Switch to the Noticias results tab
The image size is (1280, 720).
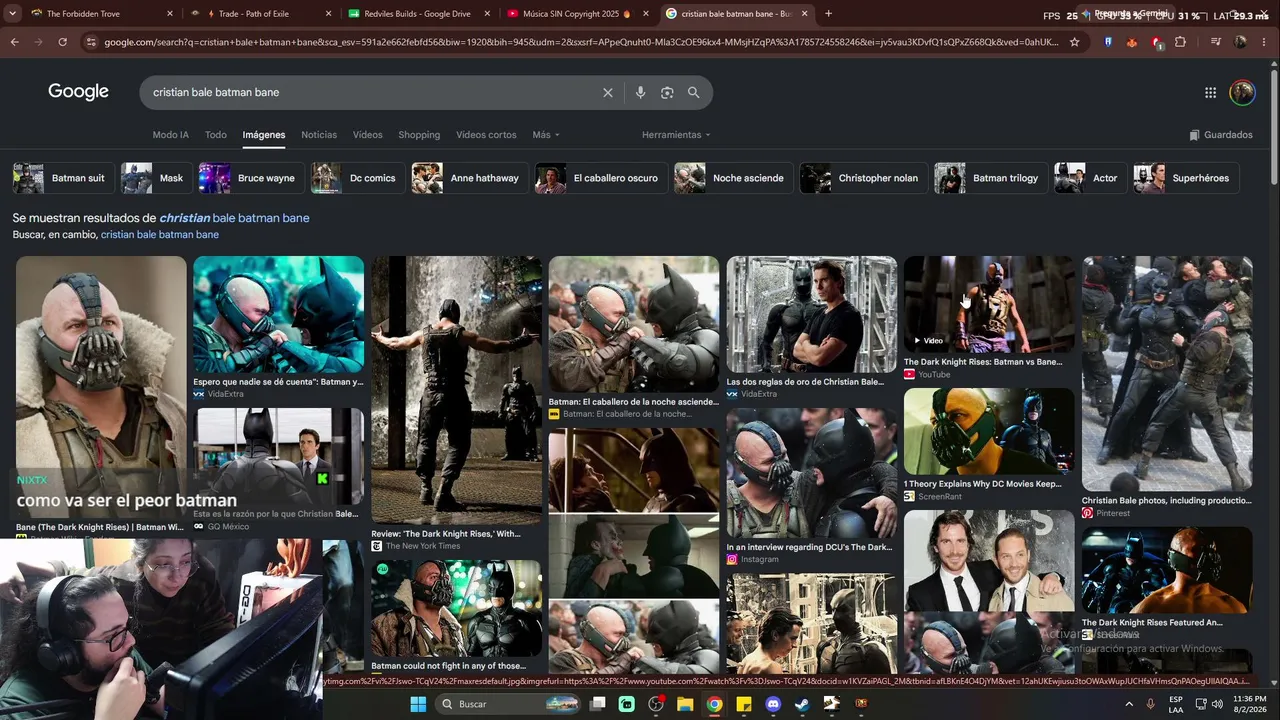pyautogui.click(x=319, y=135)
